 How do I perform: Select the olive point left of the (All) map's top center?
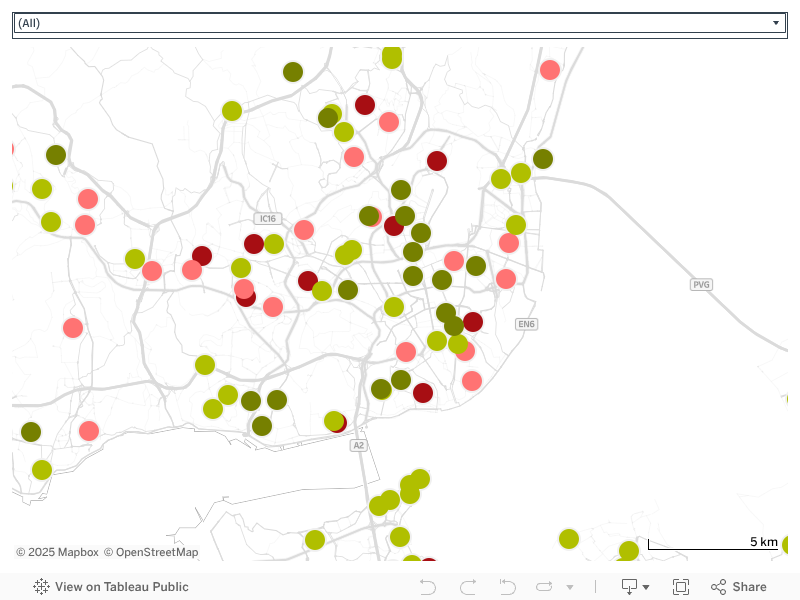click(293, 72)
